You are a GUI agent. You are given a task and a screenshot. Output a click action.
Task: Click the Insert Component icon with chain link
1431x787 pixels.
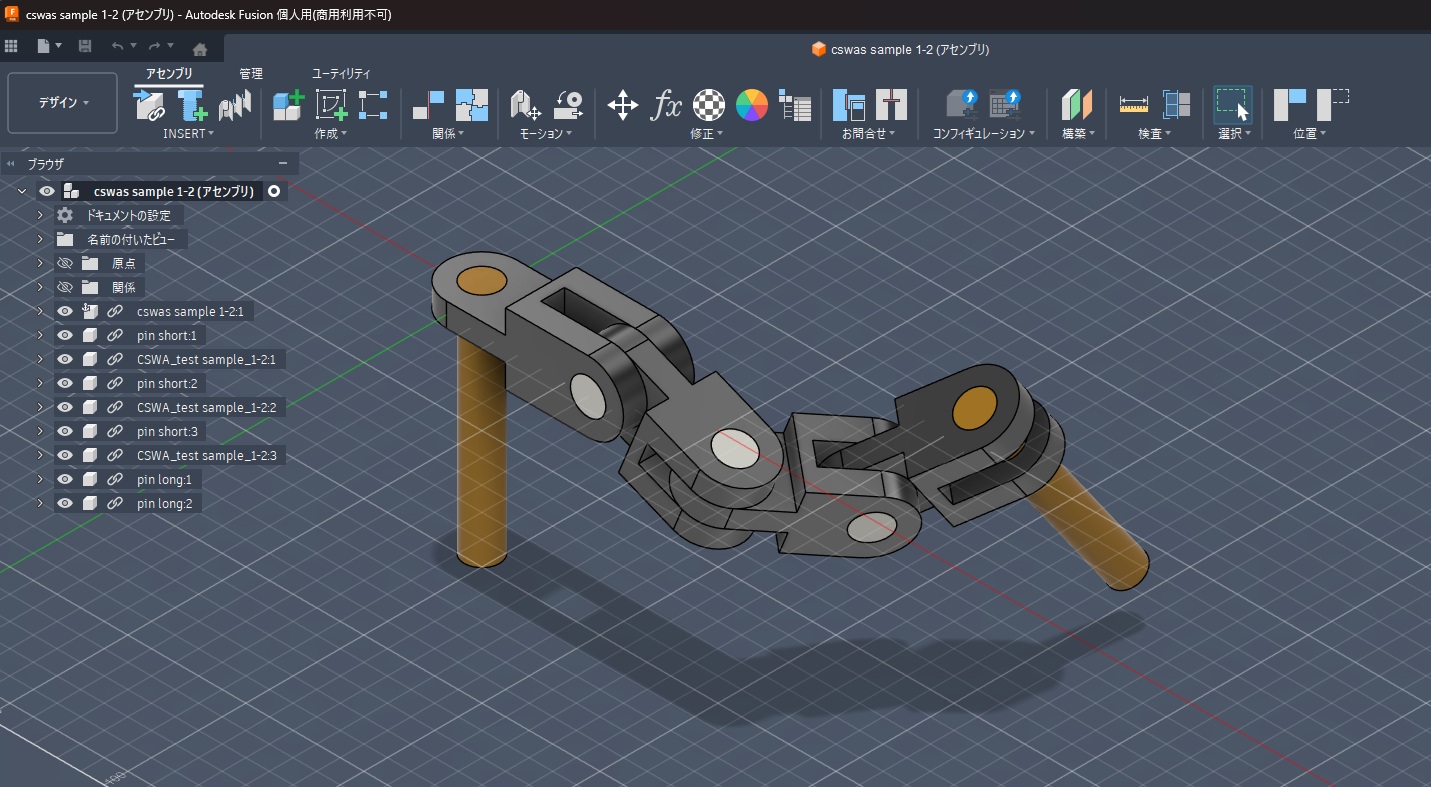click(149, 105)
